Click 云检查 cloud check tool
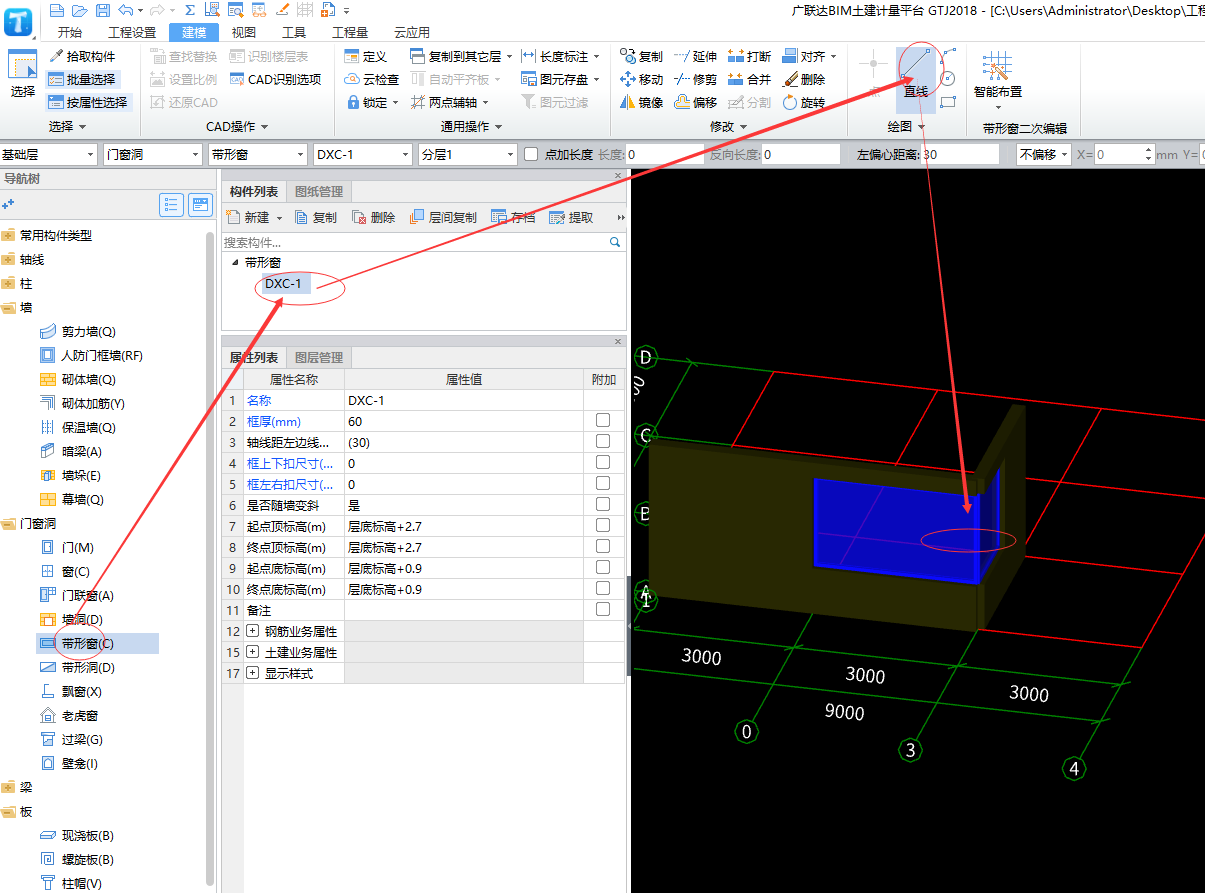1205x893 pixels. [372, 79]
